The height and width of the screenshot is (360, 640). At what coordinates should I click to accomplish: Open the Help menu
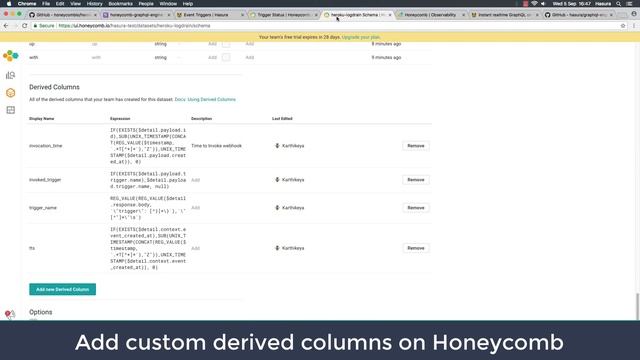pyautogui.click(x=188, y=4)
